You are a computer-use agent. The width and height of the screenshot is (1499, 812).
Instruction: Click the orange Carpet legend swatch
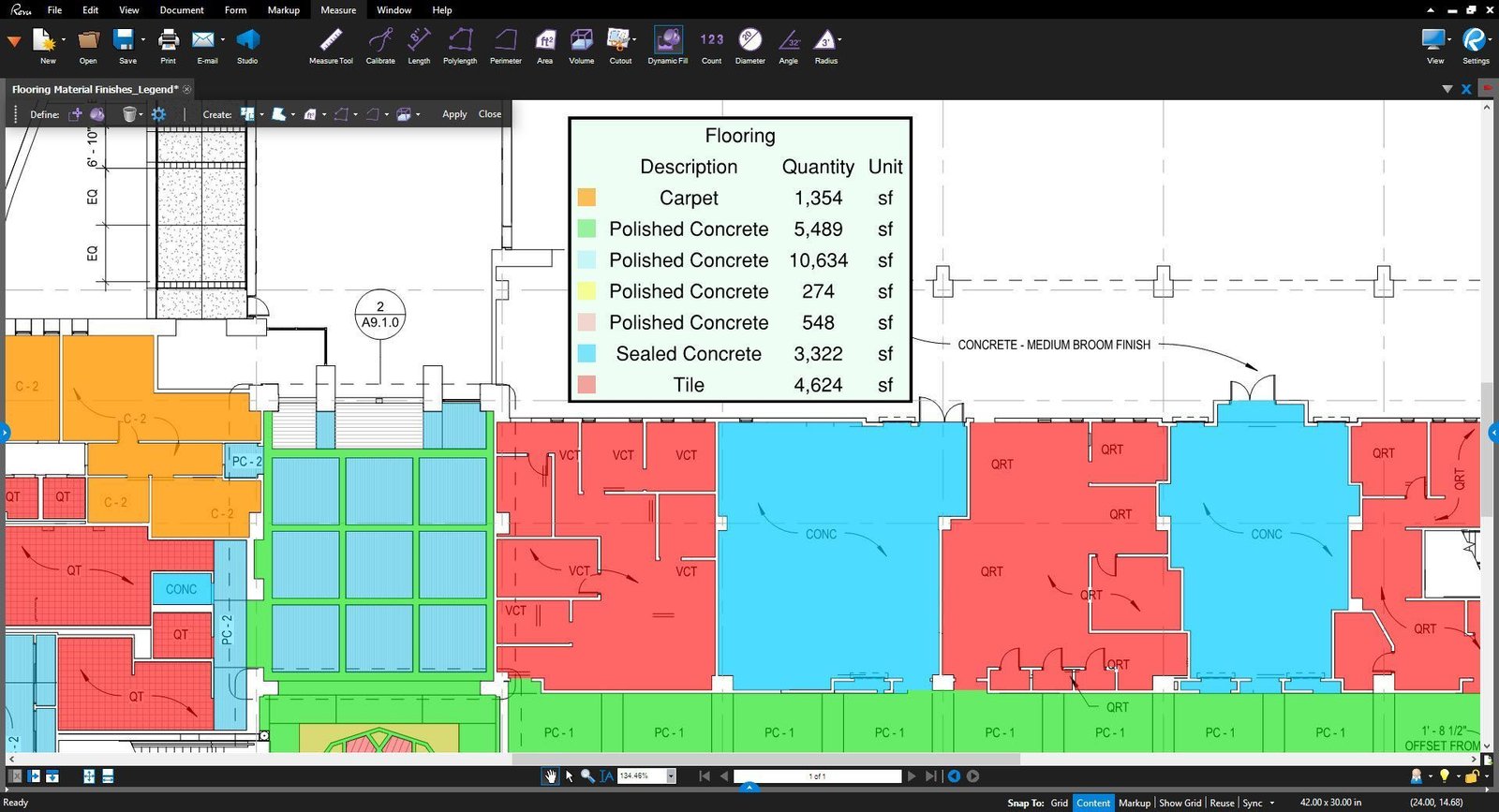(x=586, y=198)
